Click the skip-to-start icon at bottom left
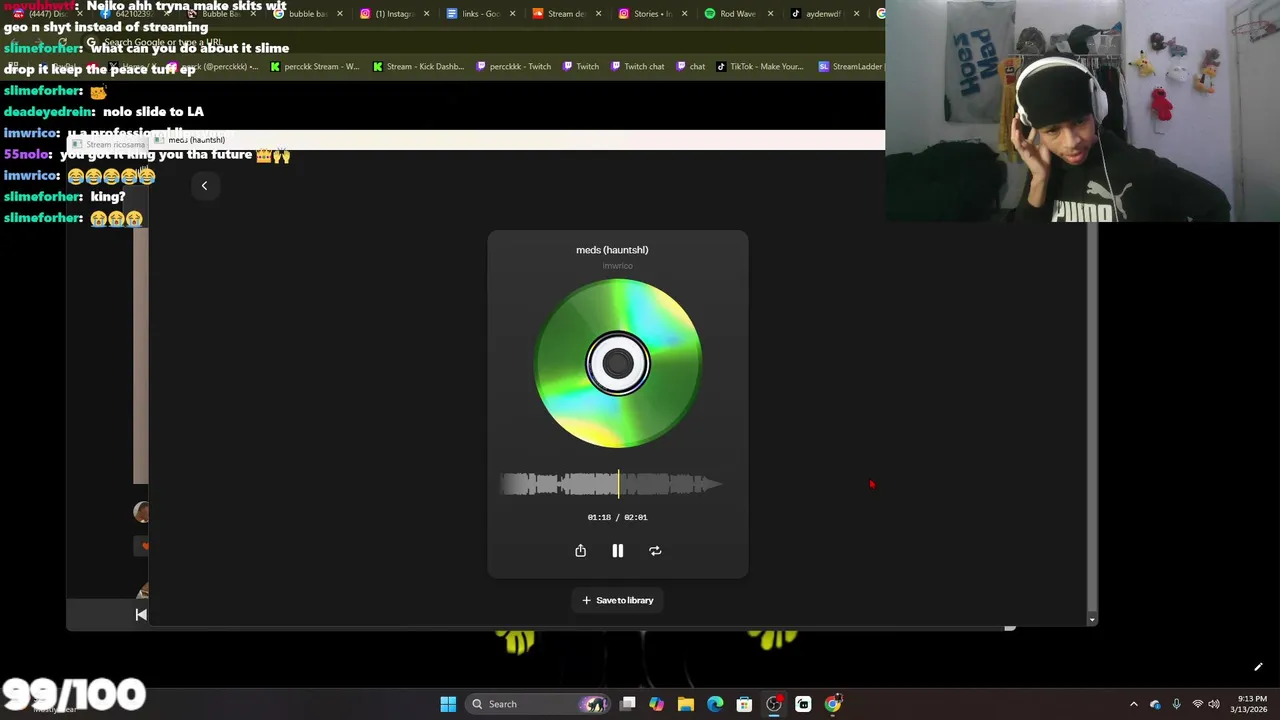Viewport: 1280px width, 720px height. point(141,615)
